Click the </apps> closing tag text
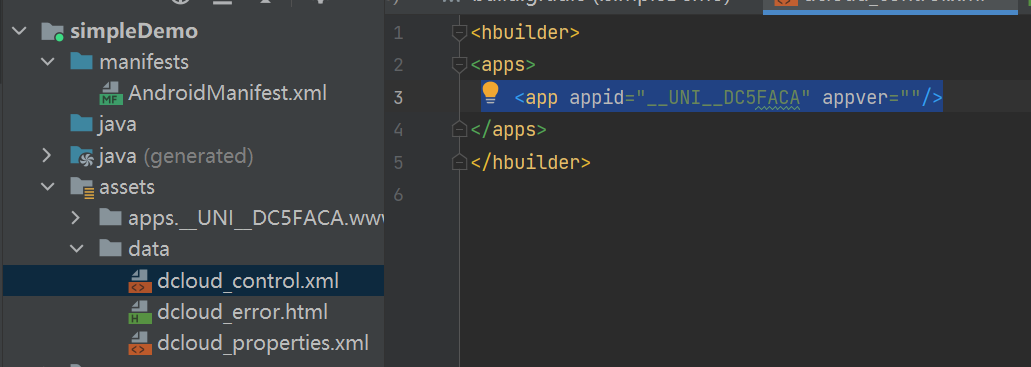 click(x=509, y=130)
